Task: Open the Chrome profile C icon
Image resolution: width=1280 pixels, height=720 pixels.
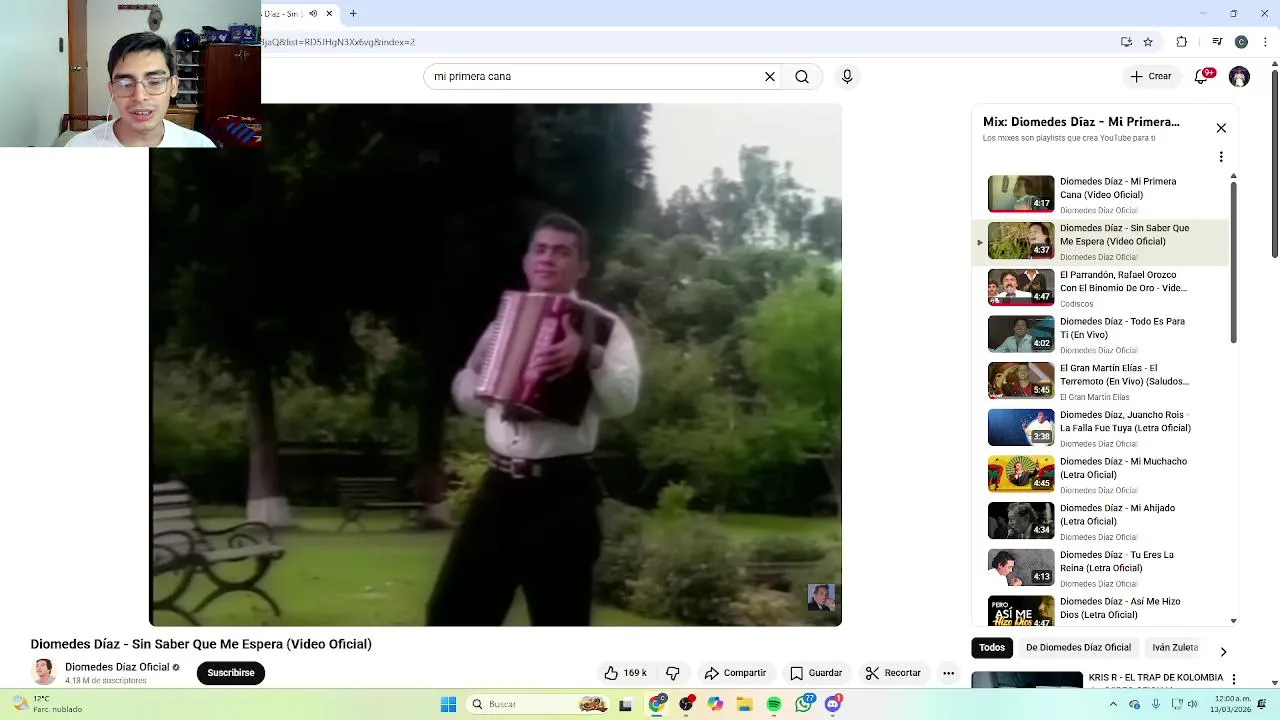Action: click(1241, 42)
